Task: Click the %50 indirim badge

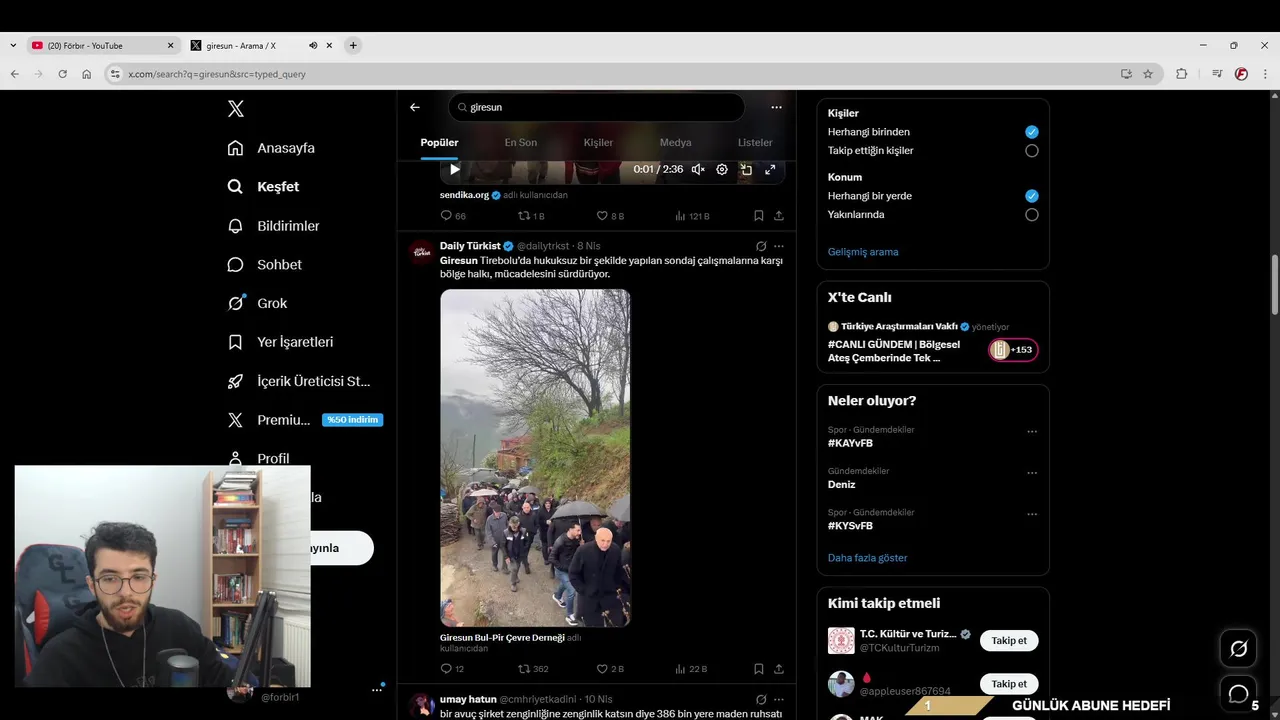Action: pyautogui.click(x=352, y=420)
